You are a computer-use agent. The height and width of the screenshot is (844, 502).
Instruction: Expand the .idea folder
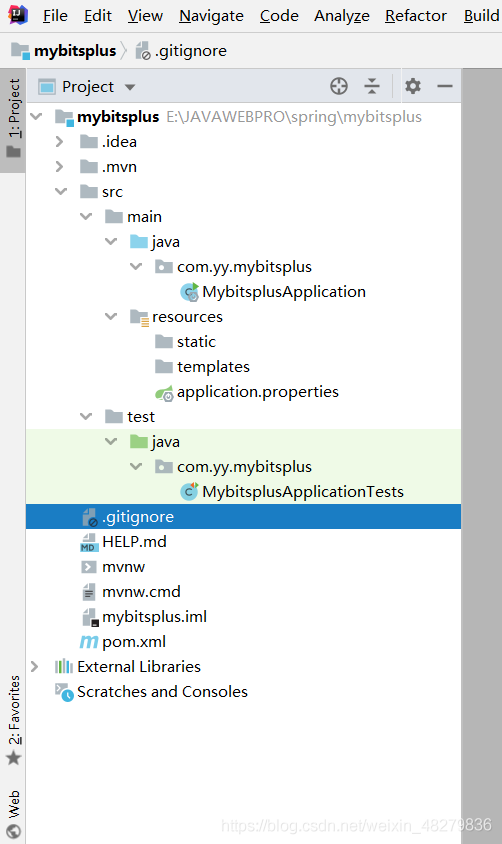tap(59, 142)
